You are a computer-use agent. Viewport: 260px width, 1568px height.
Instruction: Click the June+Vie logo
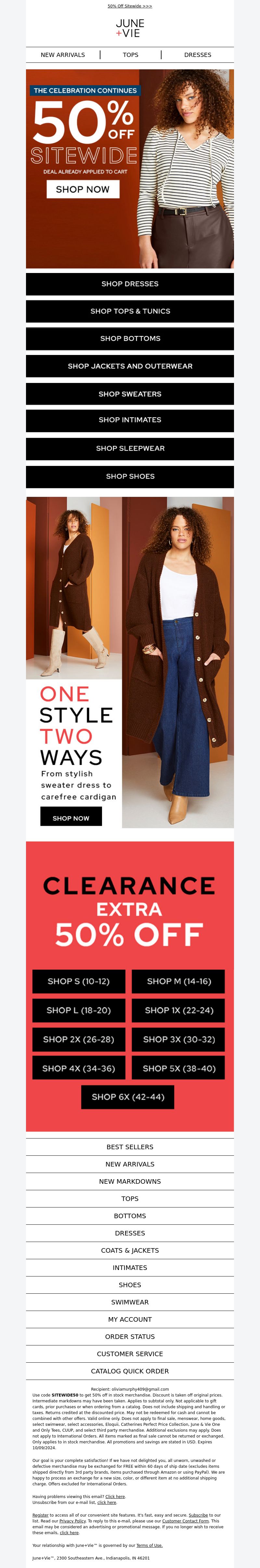[130, 28]
